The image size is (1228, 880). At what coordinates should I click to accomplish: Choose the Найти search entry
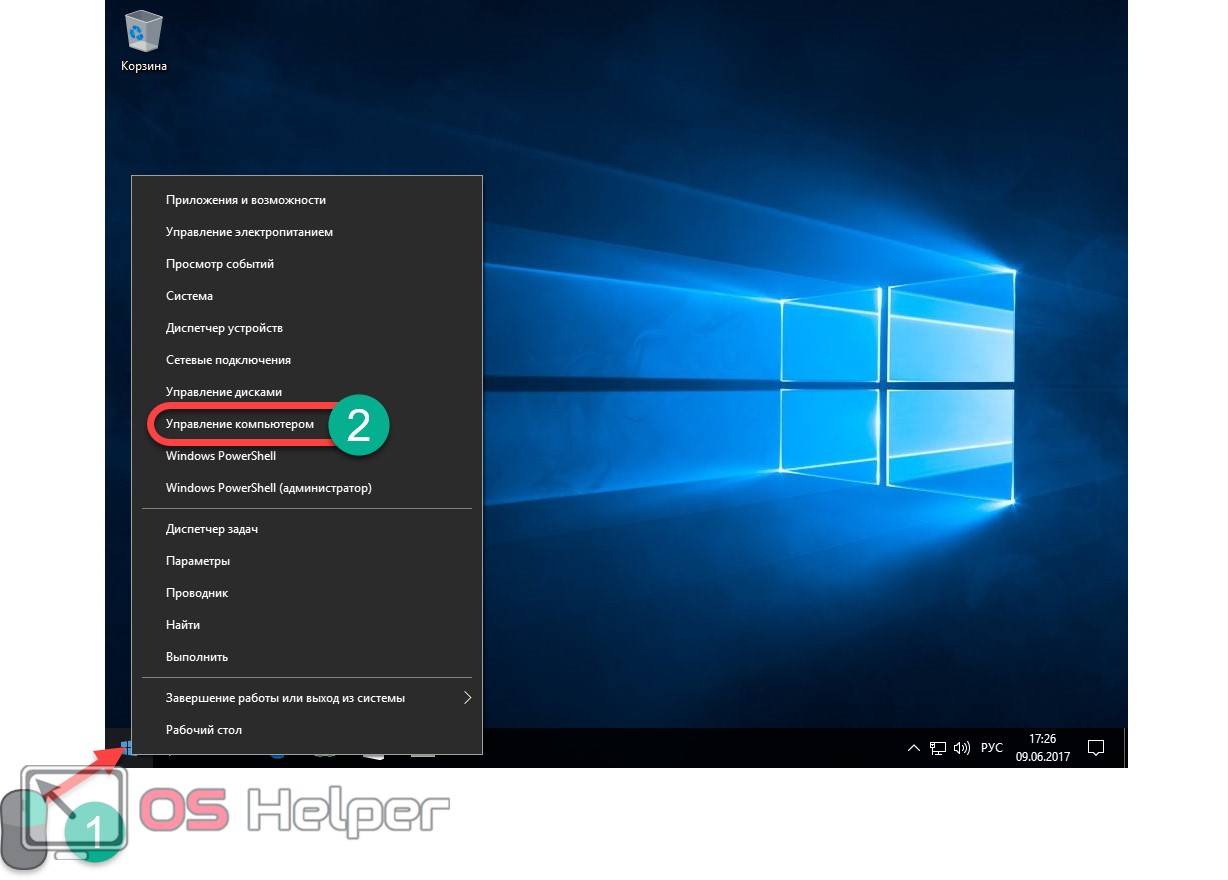pyautogui.click(x=308, y=625)
